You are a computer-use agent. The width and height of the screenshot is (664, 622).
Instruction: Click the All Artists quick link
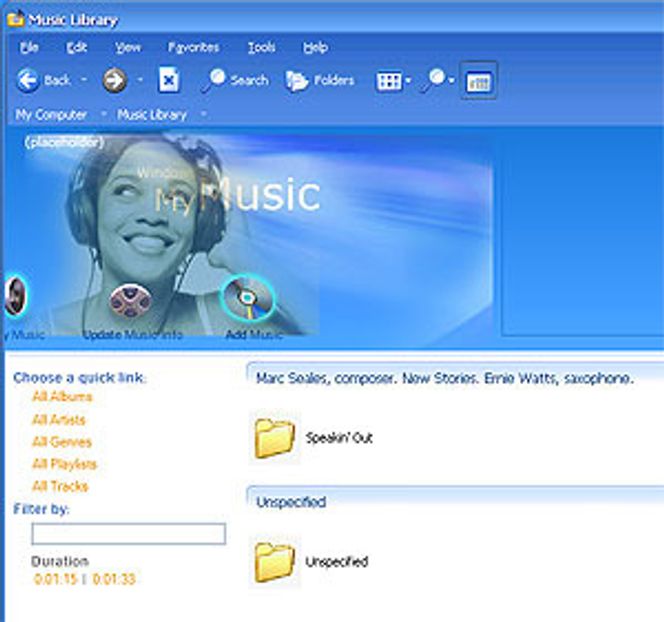point(59,420)
